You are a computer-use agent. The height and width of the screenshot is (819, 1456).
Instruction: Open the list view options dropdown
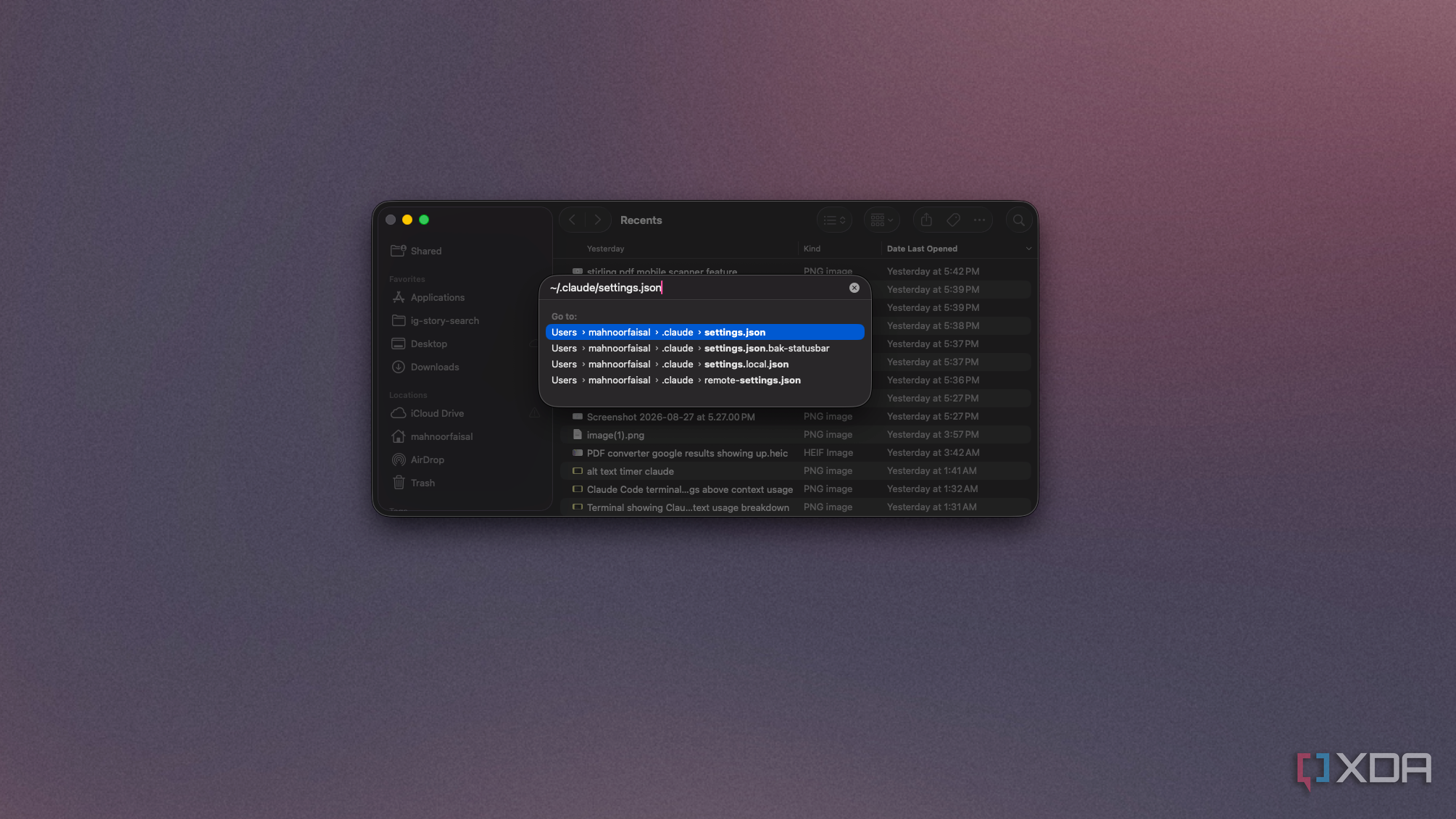point(834,220)
